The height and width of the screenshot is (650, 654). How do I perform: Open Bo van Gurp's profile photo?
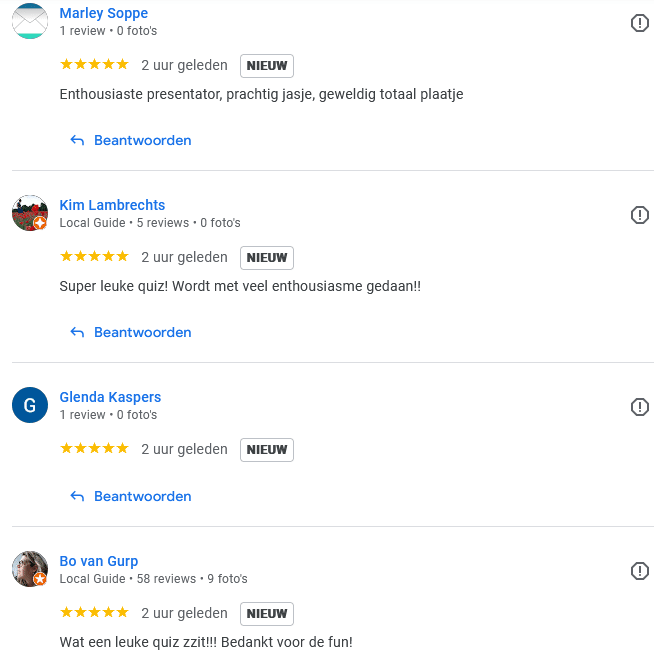tap(30, 569)
